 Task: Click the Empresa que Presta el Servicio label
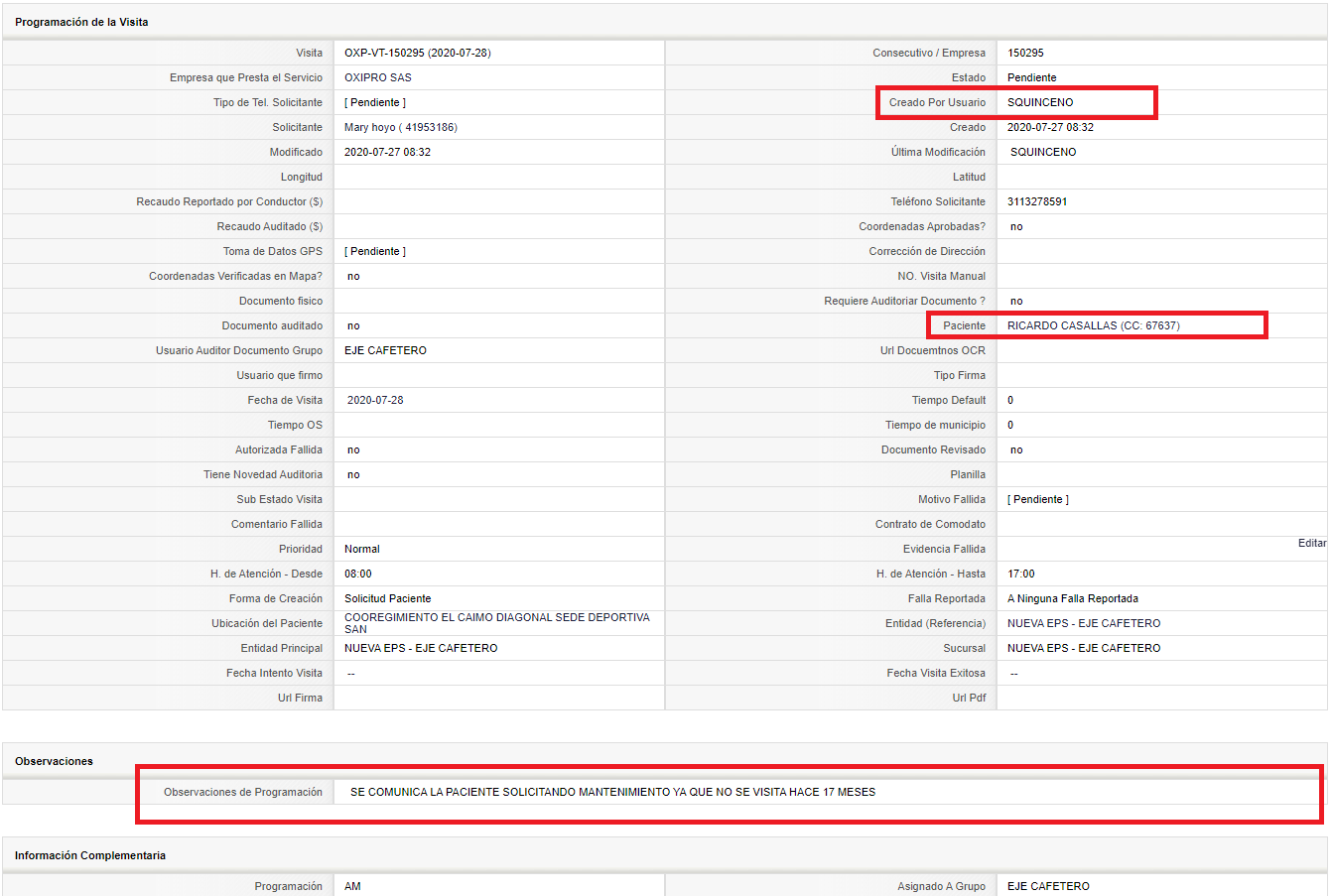click(x=246, y=77)
